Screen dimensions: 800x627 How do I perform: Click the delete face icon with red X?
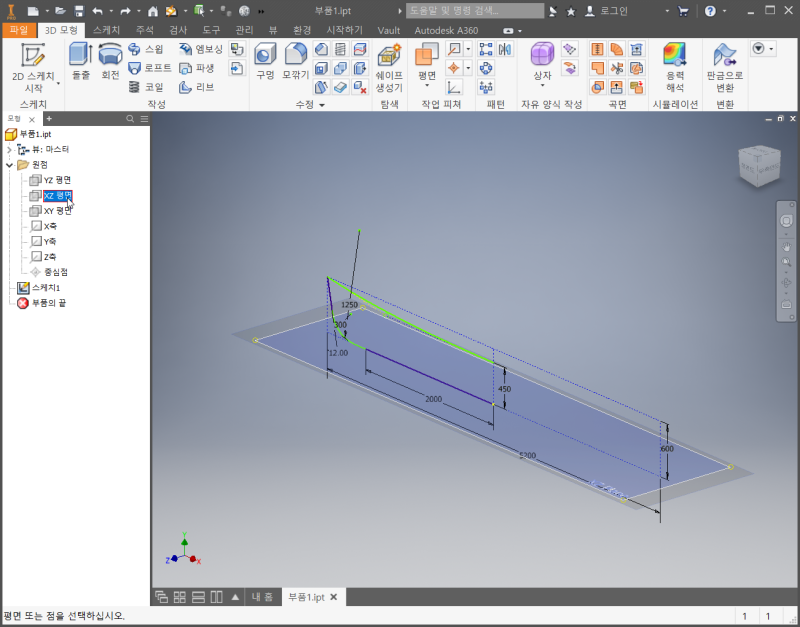[360, 87]
